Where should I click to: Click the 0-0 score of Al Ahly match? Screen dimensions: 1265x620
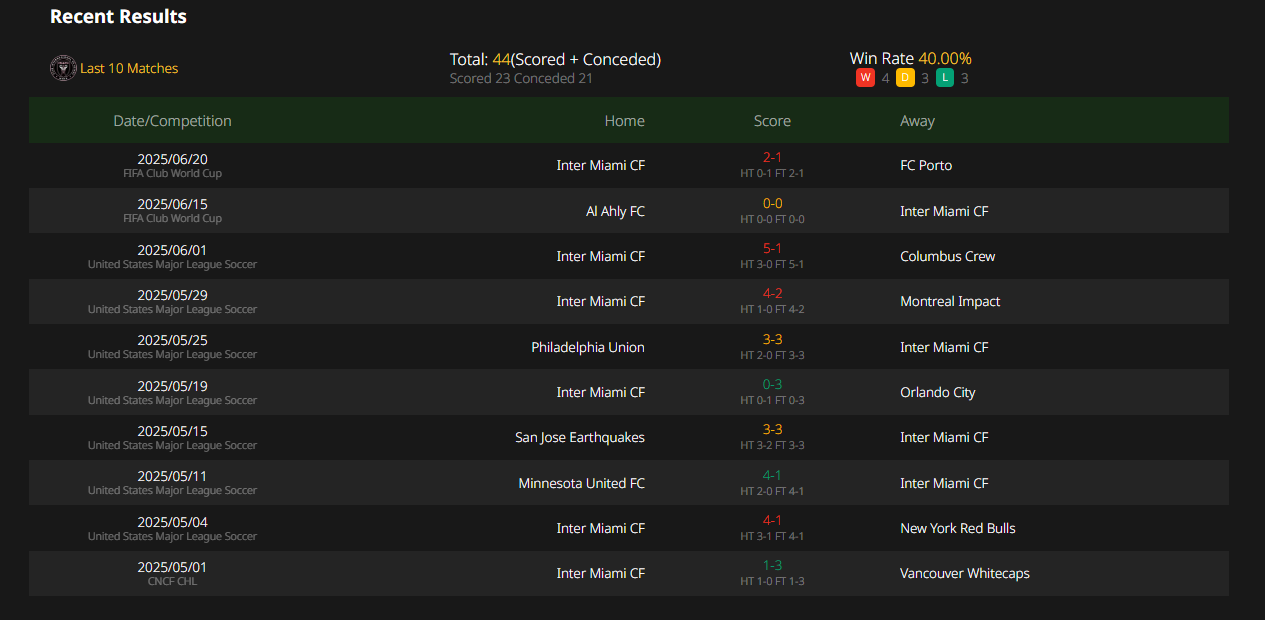click(772, 203)
